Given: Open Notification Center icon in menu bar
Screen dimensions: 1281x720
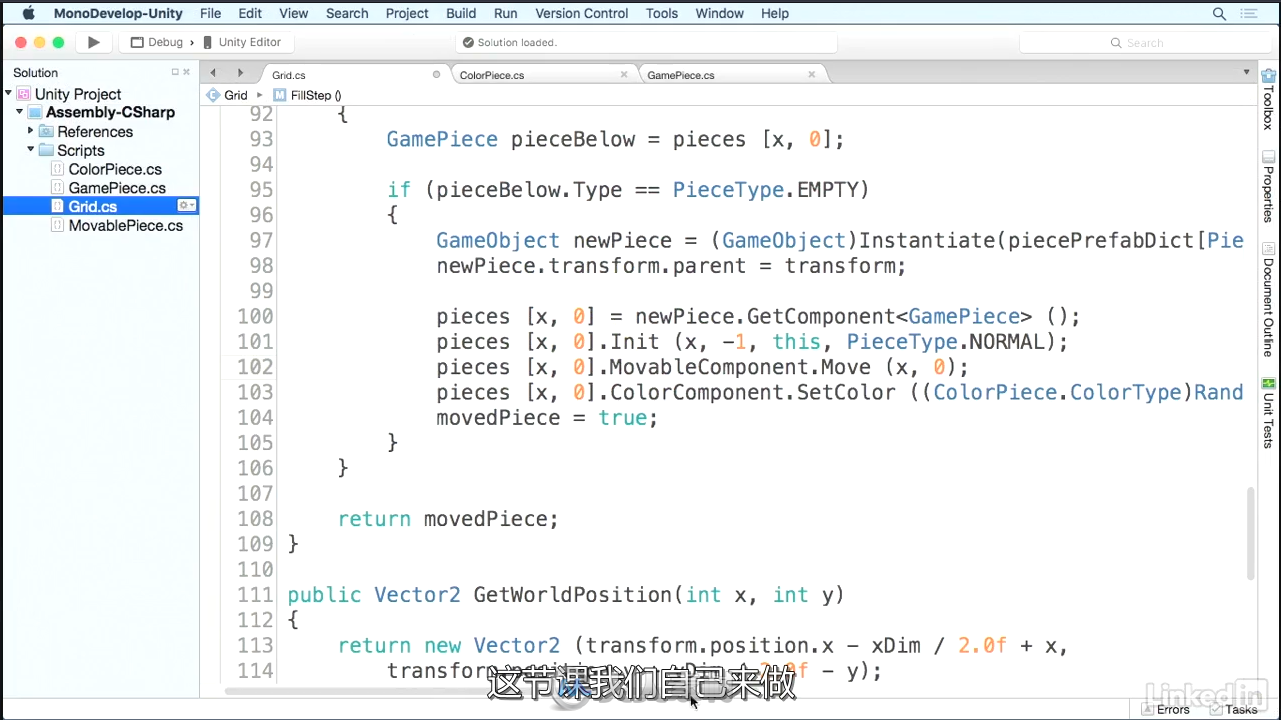Looking at the screenshot, I should (x=1248, y=14).
